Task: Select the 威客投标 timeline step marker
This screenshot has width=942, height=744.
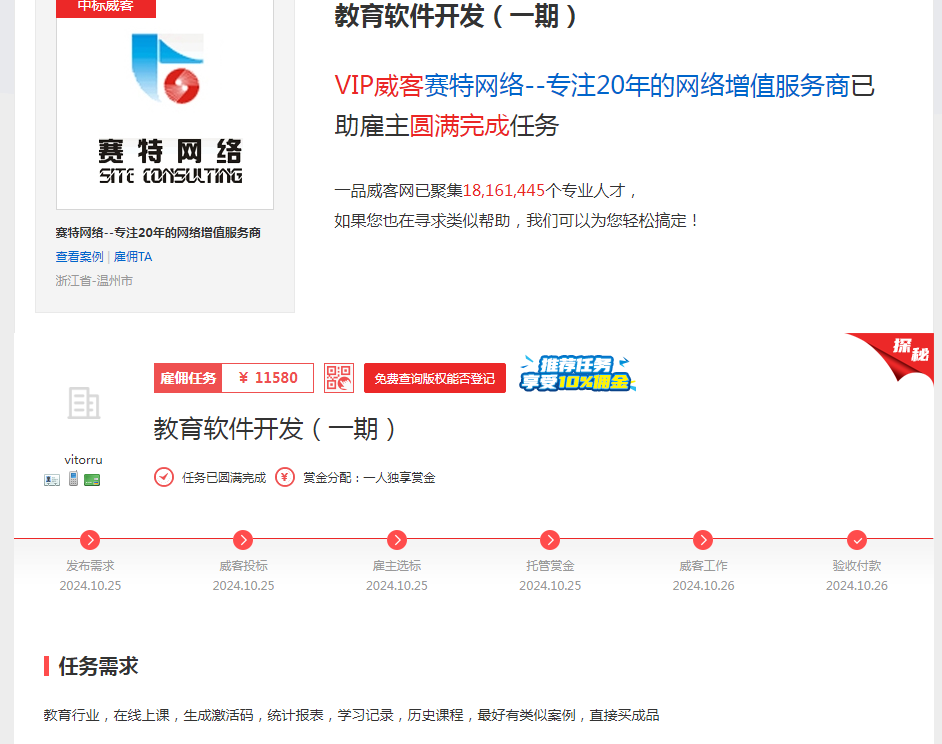Action: (243, 540)
